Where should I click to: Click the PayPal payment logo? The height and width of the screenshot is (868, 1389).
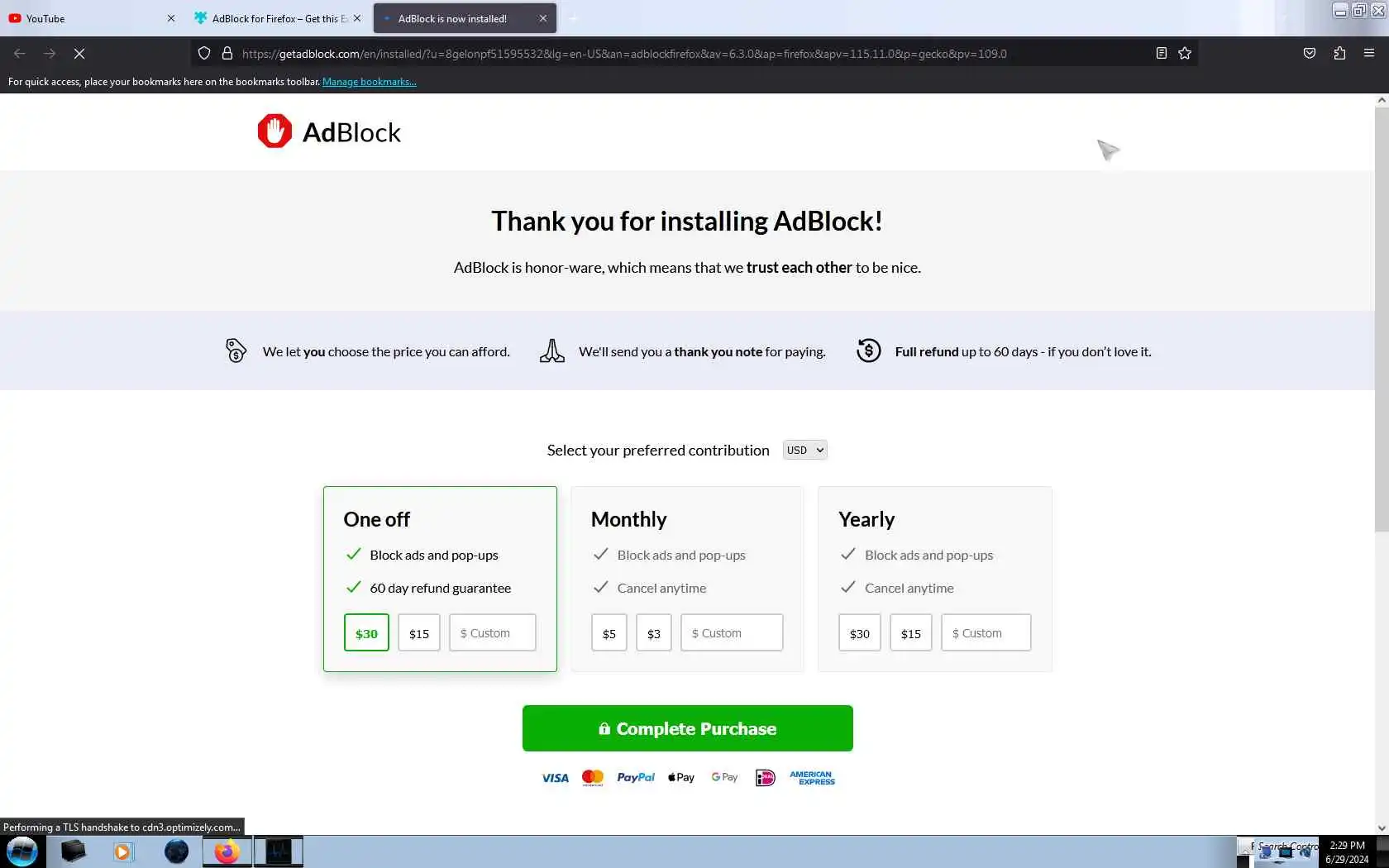pyautogui.click(x=636, y=778)
